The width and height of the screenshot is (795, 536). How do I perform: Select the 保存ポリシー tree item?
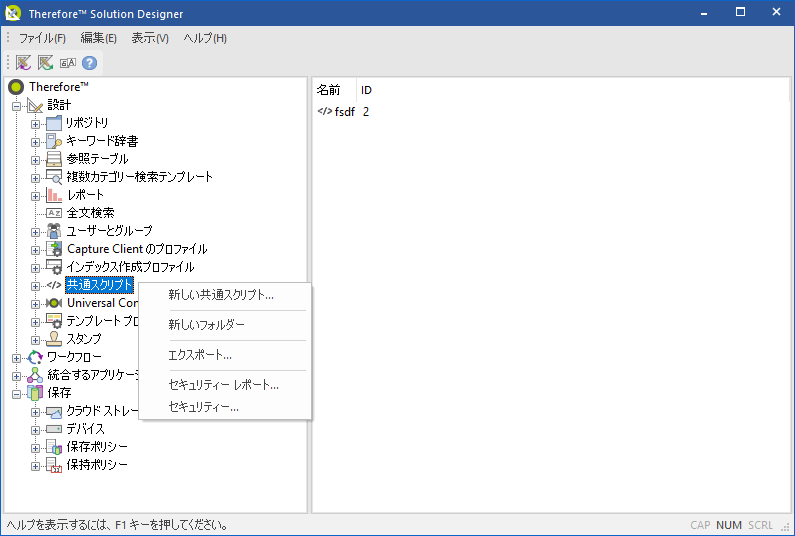pyautogui.click(x=97, y=447)
